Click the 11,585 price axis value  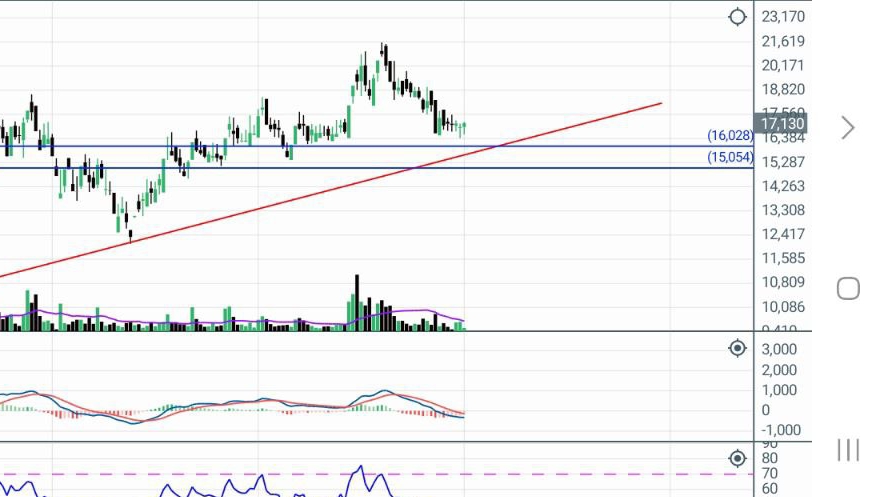[x=783, y=258]
